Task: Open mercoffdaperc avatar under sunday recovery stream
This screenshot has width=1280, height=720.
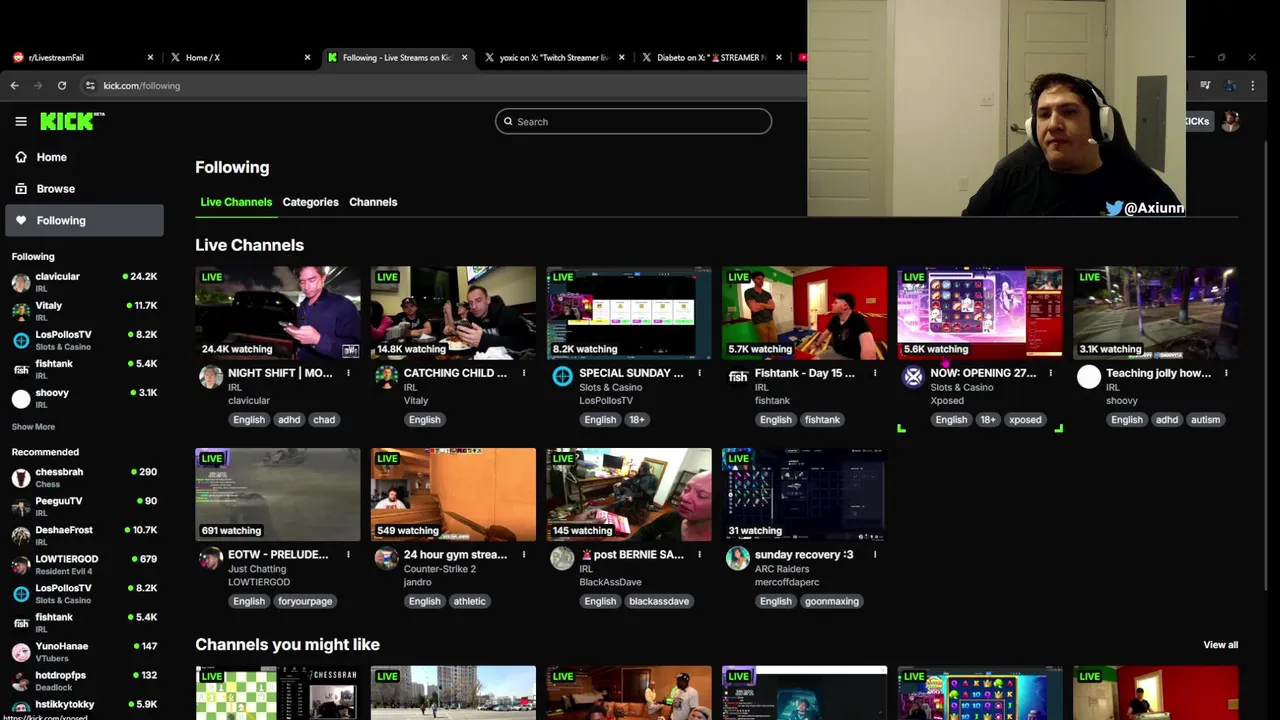Action: point(738,558)
